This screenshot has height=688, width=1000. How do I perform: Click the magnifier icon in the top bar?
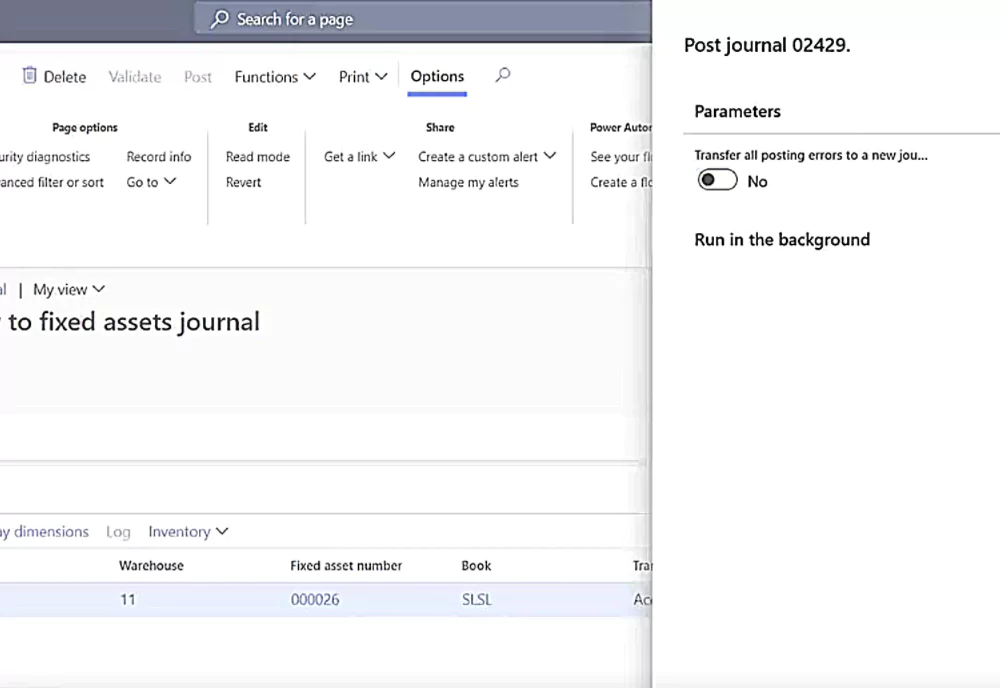(218, 19)
